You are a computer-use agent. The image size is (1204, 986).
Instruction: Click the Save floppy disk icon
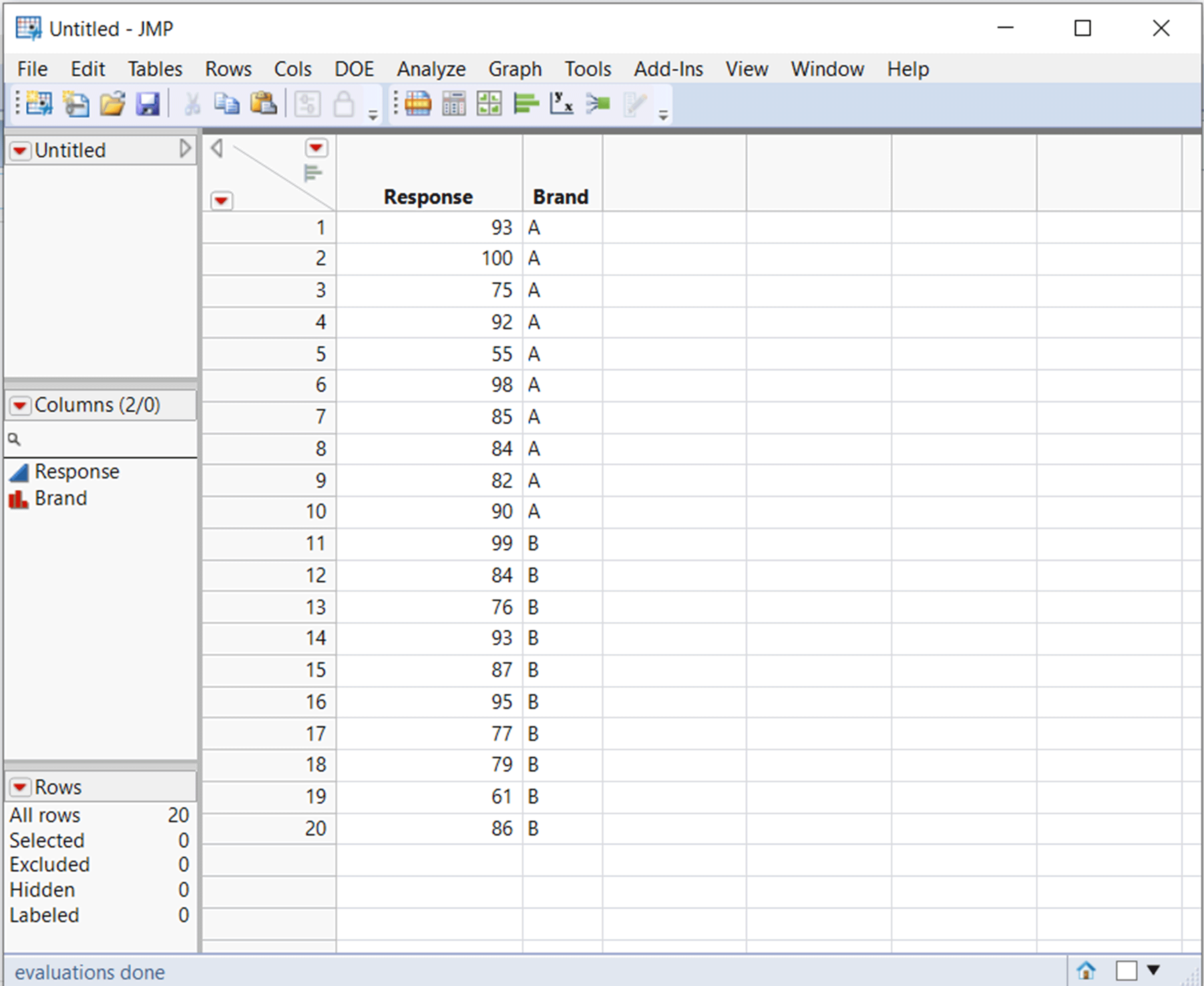148,104
